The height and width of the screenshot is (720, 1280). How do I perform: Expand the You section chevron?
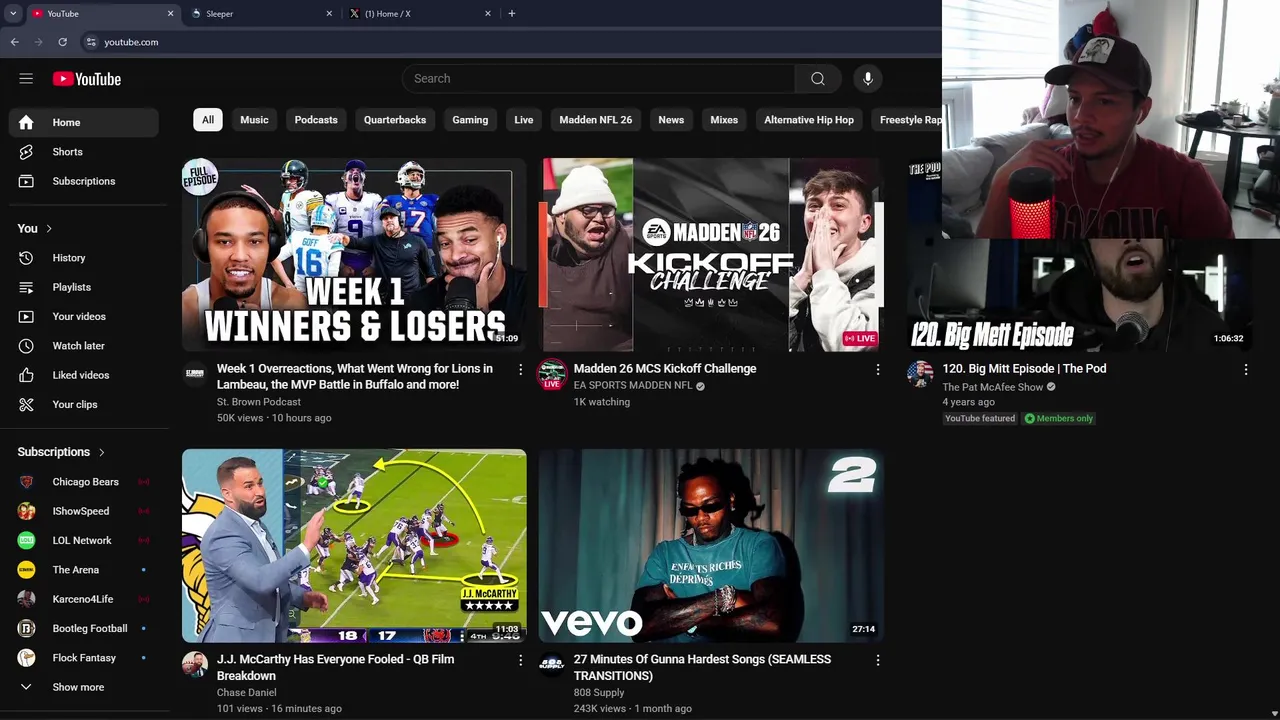[x=49, y=229]
